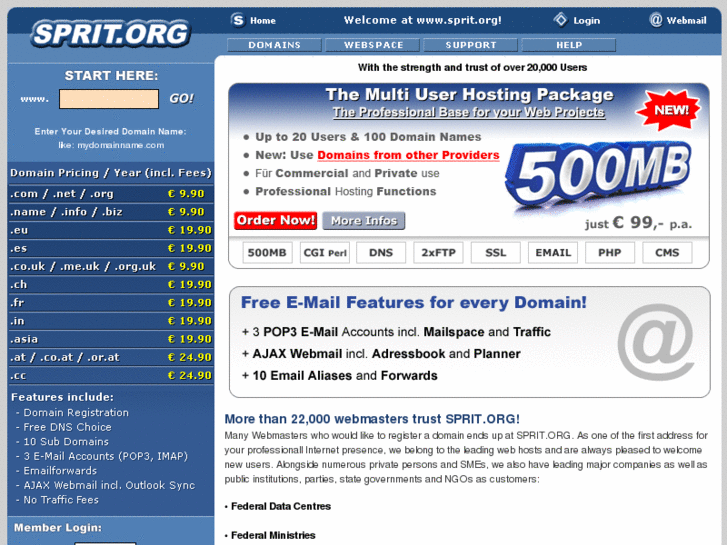Click the AJAX Webmail incl. Adressbook line
This screenshot has width=727, height=545.
[381, 354]
